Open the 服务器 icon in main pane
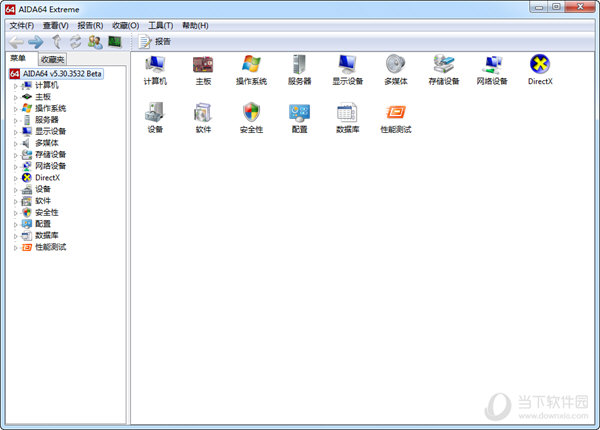The image size is (600, 430). pyautogui.click(x=299, y=70)
